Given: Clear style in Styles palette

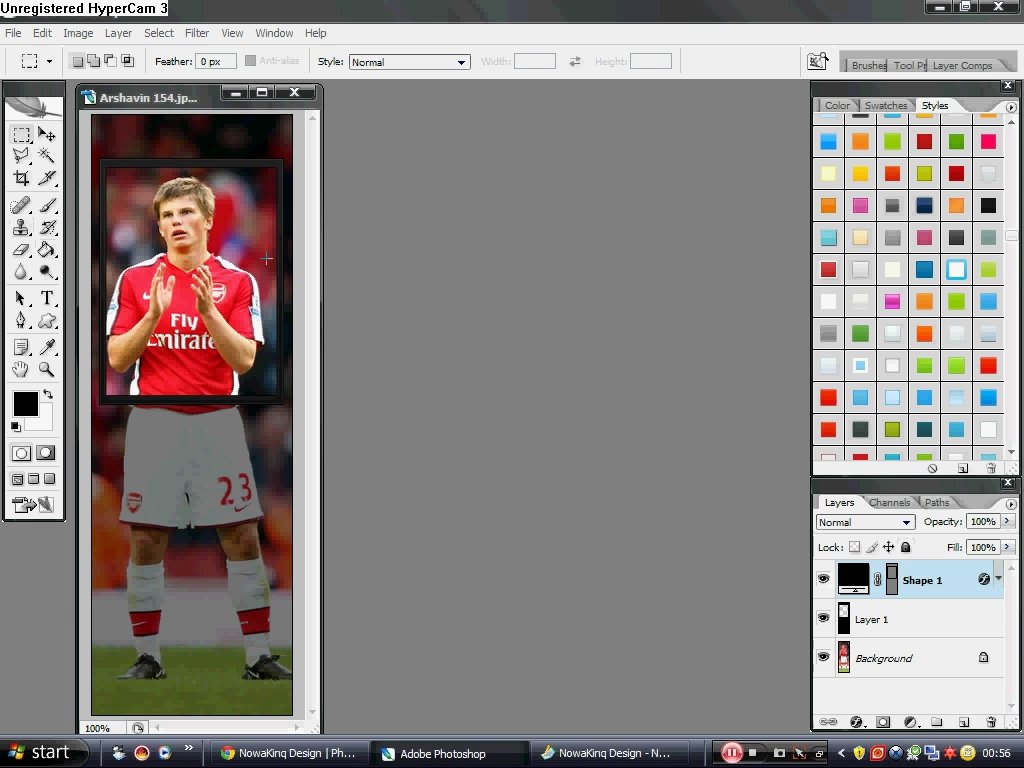Looking at the screenshot, I should (x=933, y=468).
